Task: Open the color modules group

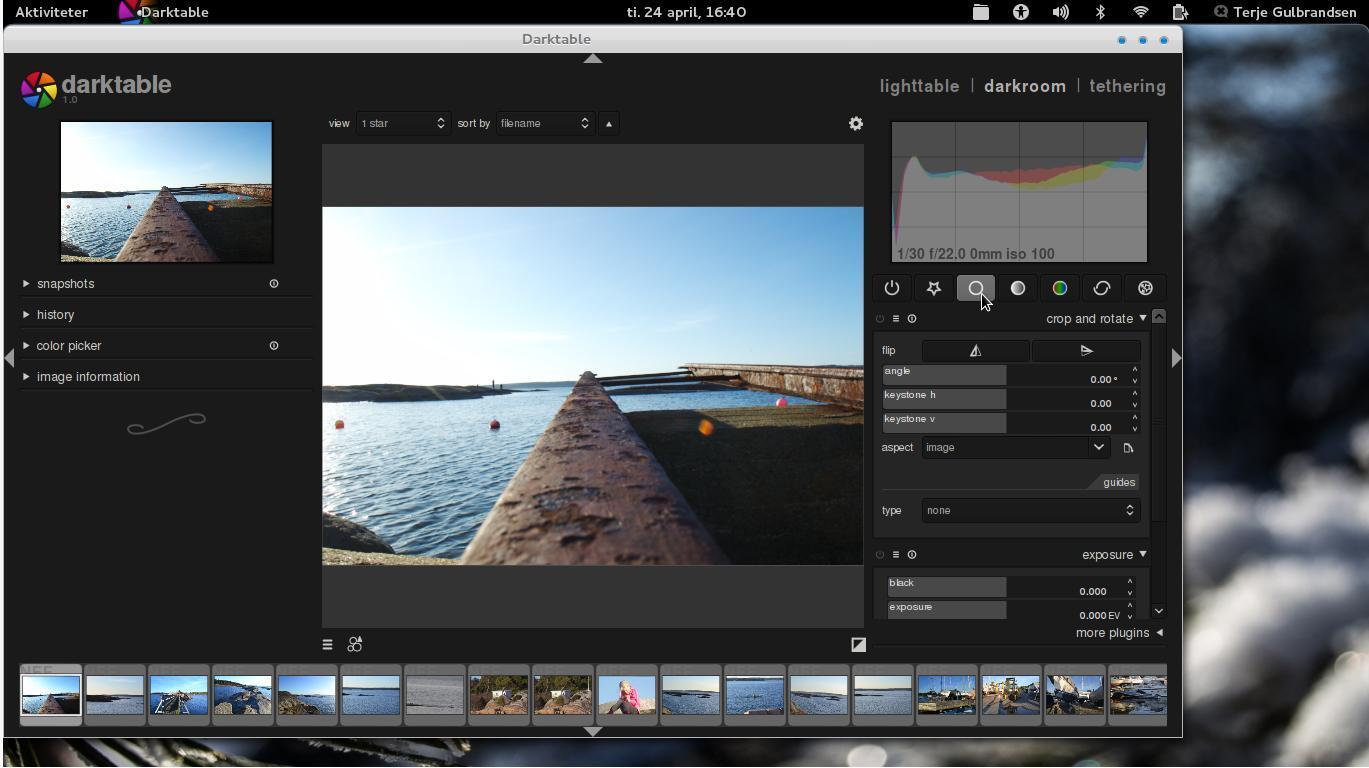Action: [1060, 288]
